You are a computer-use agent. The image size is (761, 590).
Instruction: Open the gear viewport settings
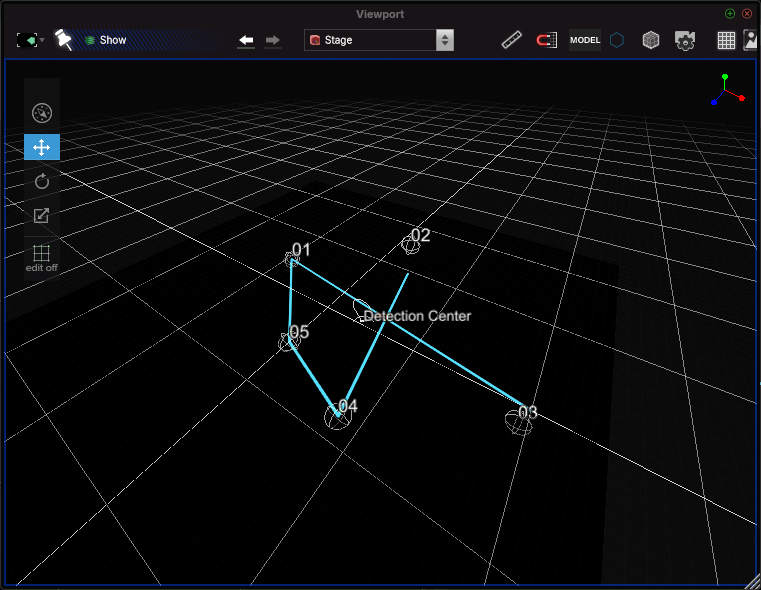click(685, 40)
